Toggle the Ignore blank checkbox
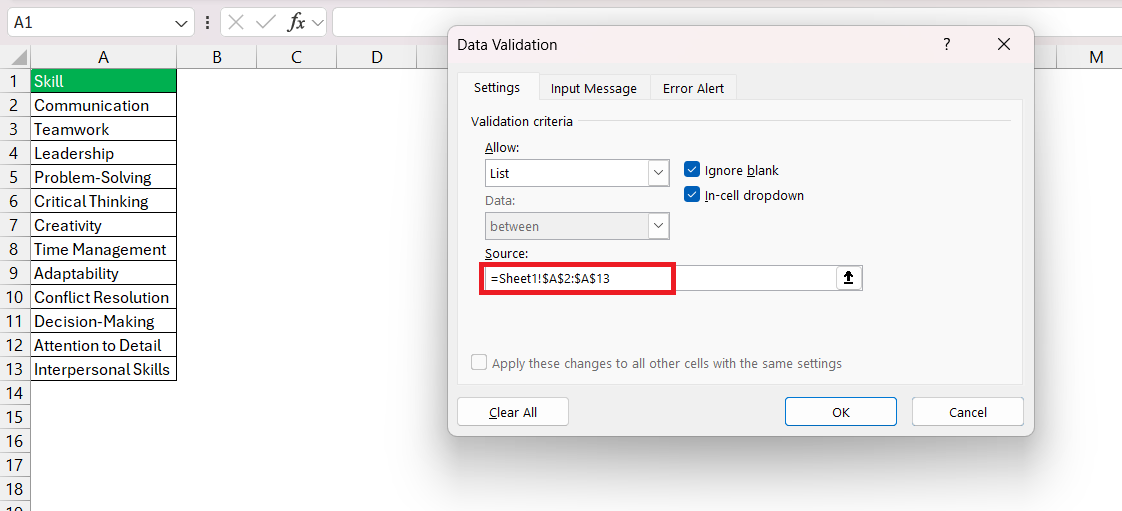This screenshot has height=511, width=1122. coord(691,170)
